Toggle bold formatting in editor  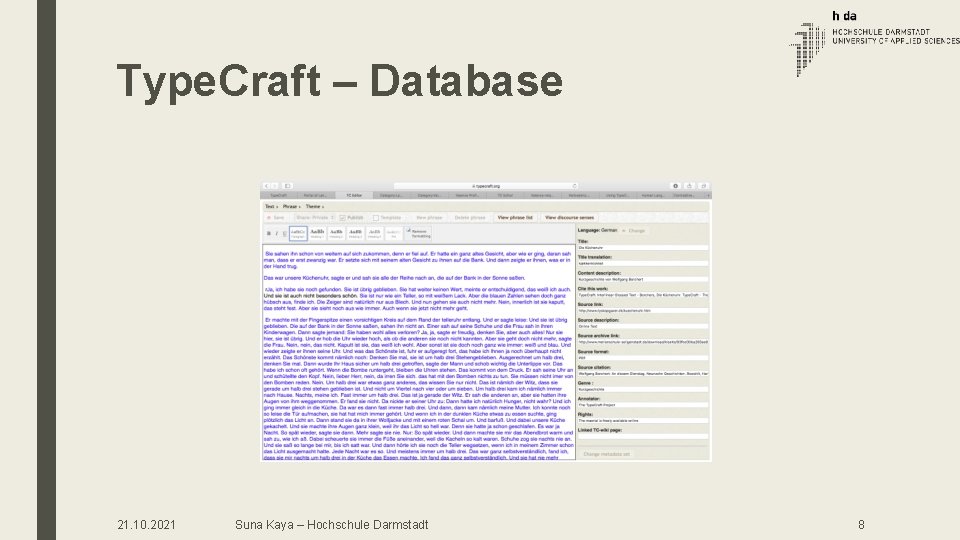269,233
